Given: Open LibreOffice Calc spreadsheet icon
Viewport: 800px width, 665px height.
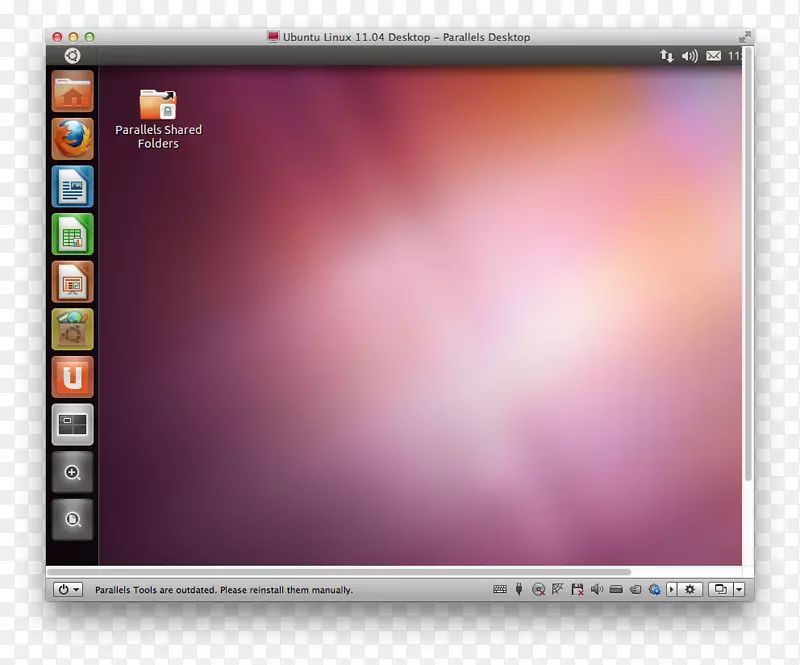Looking at the screenshot, I should [x=72, y=235].
